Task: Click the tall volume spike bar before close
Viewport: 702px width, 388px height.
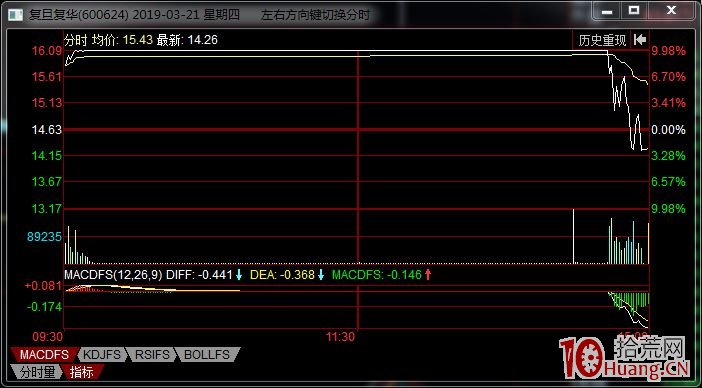Action: 574,236
